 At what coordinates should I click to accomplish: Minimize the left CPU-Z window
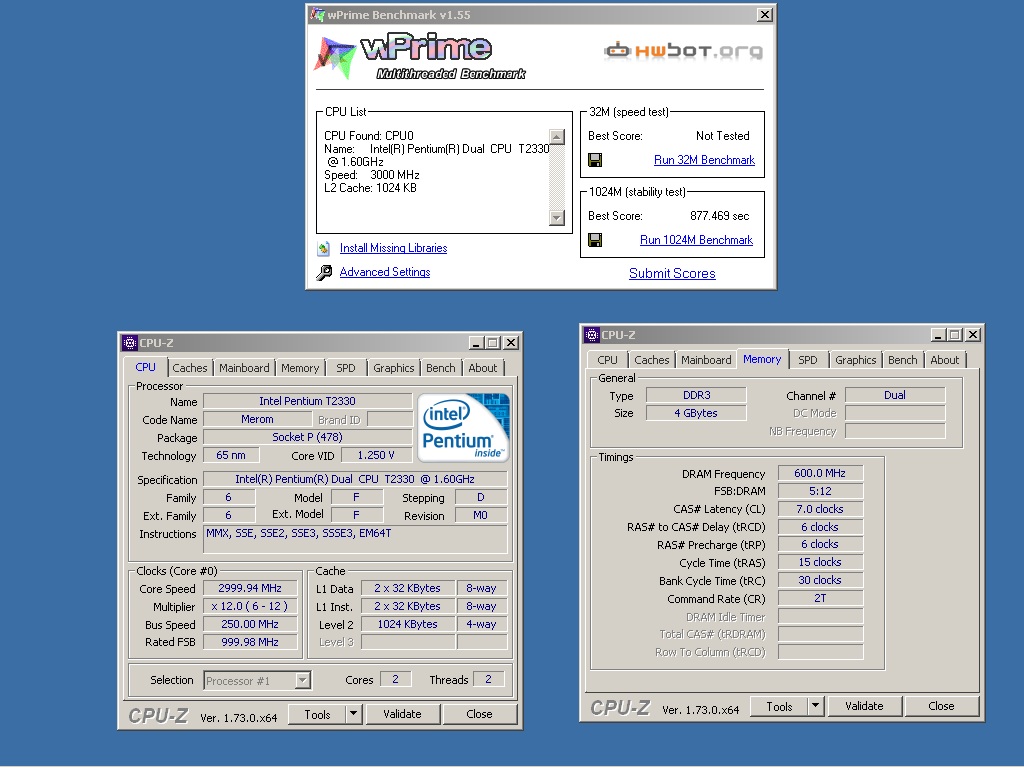pos(475,343)
